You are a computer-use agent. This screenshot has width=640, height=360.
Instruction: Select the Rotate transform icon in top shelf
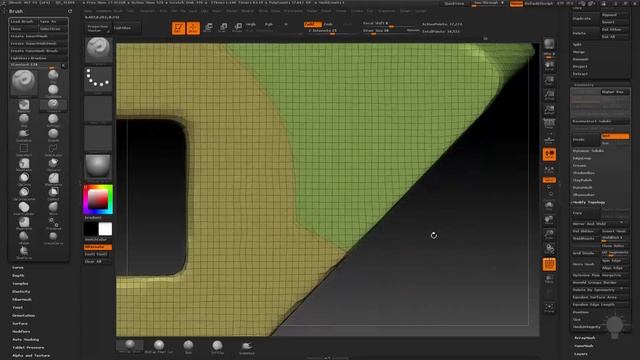coord(238,28)
